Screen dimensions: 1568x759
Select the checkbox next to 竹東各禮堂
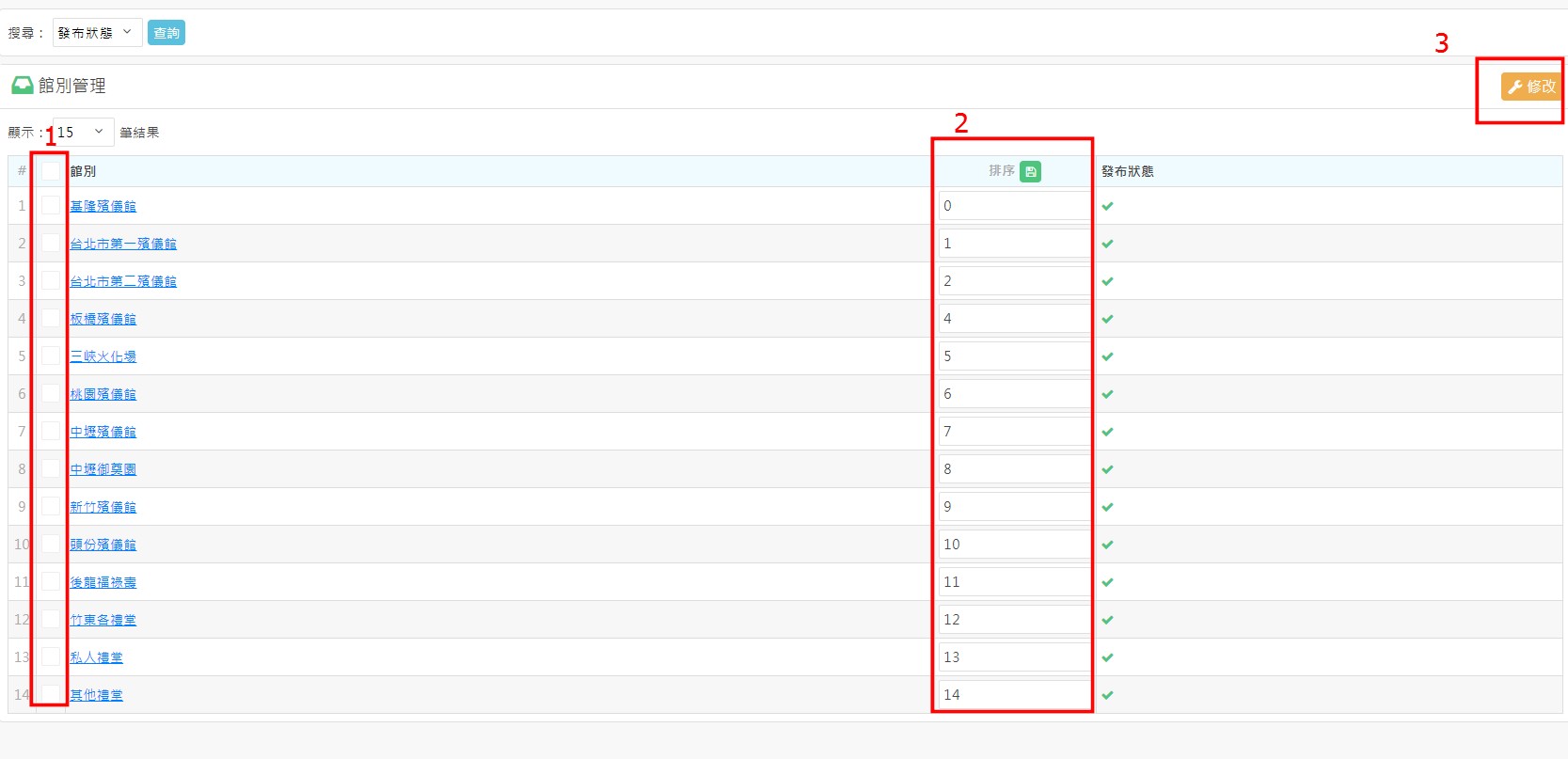point(51,619)
